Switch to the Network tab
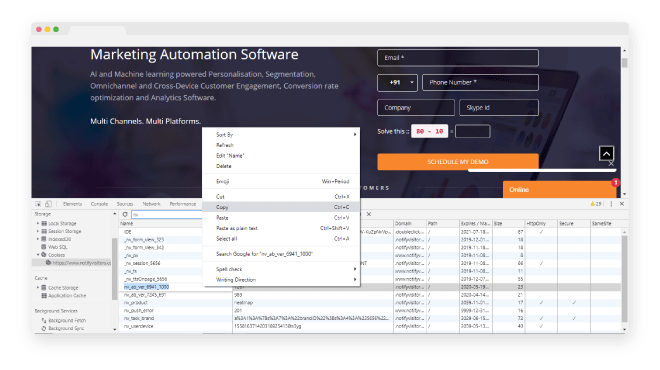The width and height of the screenshot is (660, 370). pos(152,204)
